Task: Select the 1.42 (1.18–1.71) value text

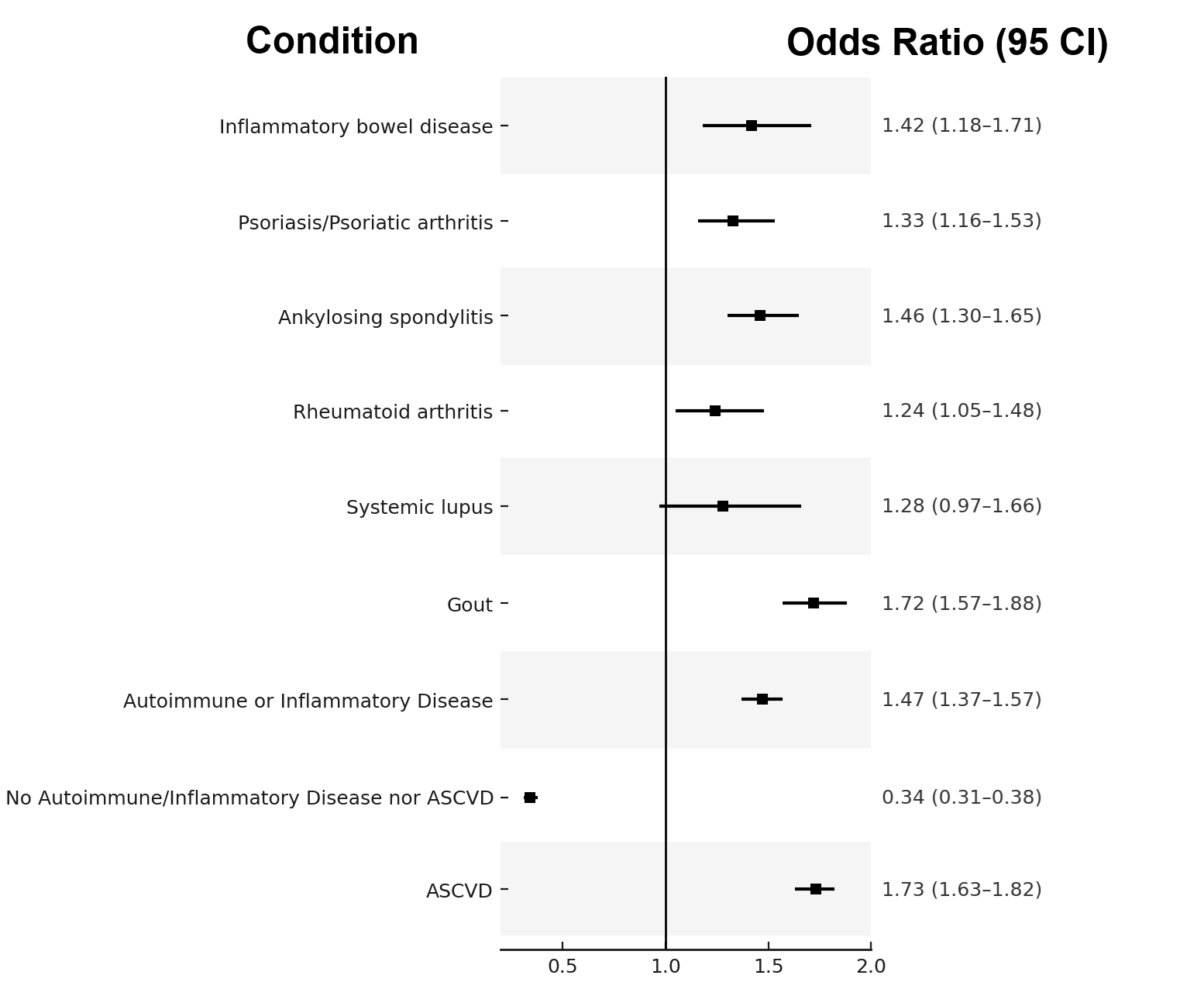Action: pos(961,126)
